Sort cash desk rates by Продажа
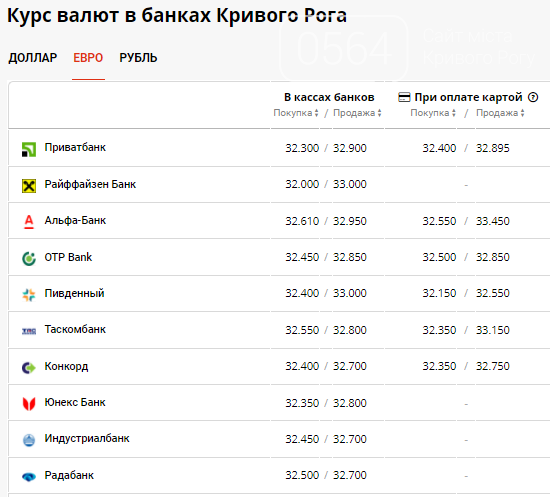Image resolution: width=550 pixels, height=497 pixels. tap(357, 113)
